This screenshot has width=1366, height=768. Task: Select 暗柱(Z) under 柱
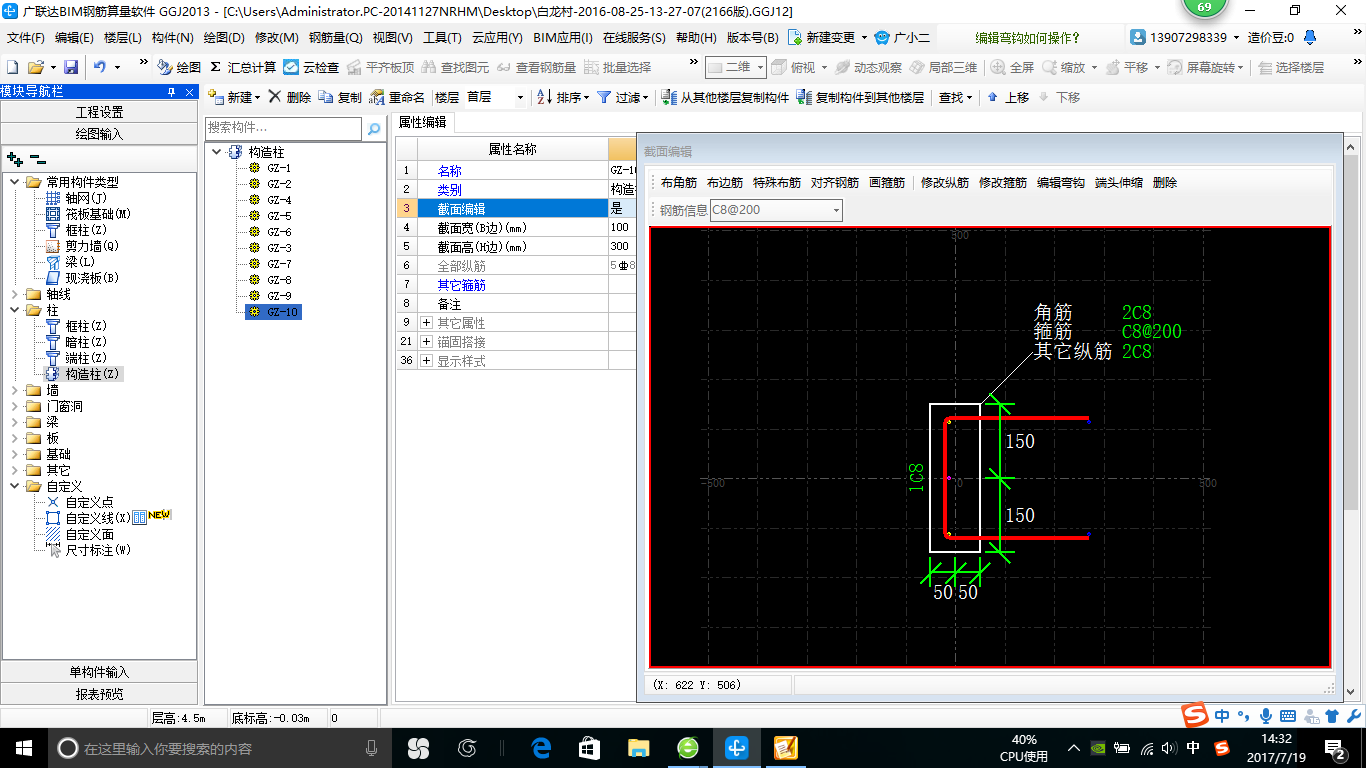coord(86,342)
